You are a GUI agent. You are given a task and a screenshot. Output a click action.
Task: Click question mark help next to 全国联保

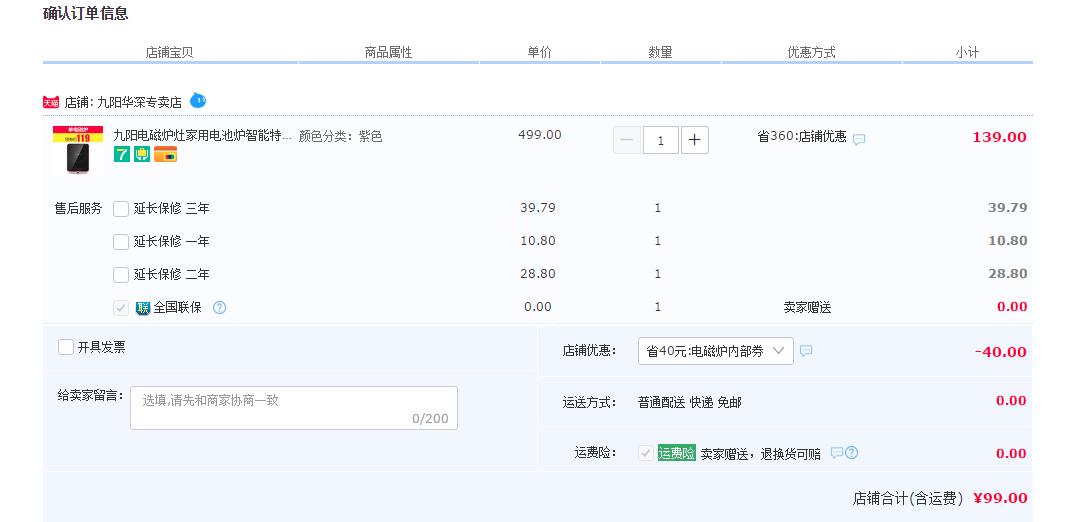[x=219, y=308]
